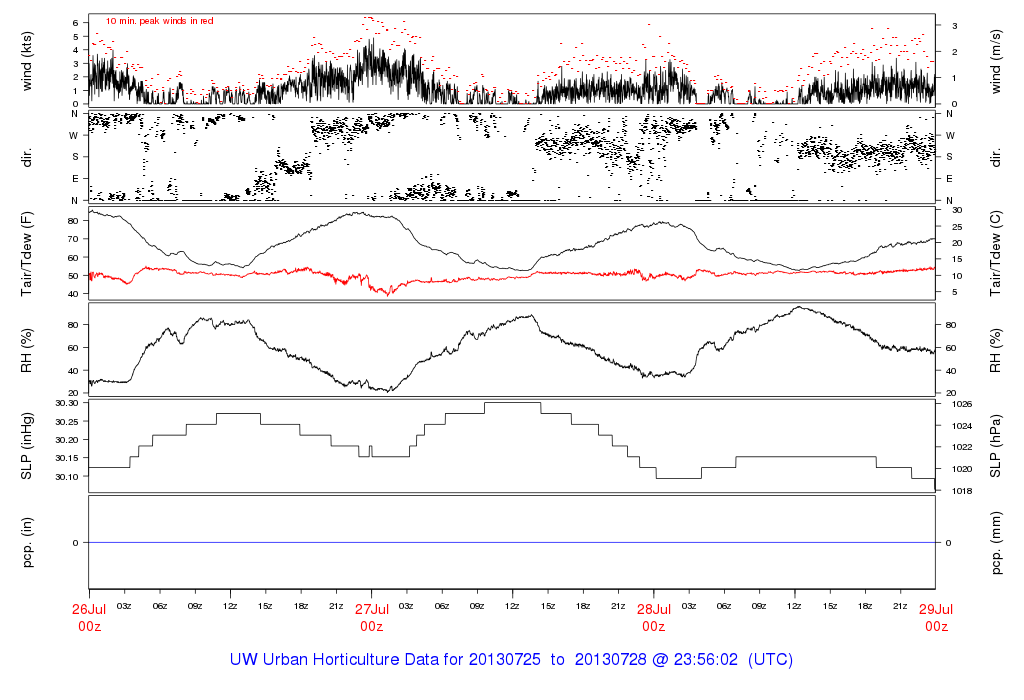The width and height of the screenshot is (1024, 700).
Task: Click the '1020' hPa tick value
Action: click(x=962, y=469)
